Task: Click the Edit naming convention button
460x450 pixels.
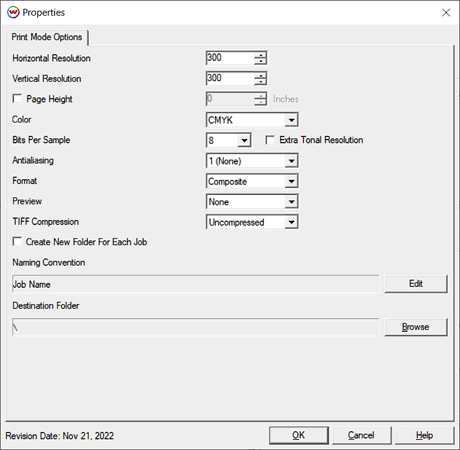Action: (416, 284)
